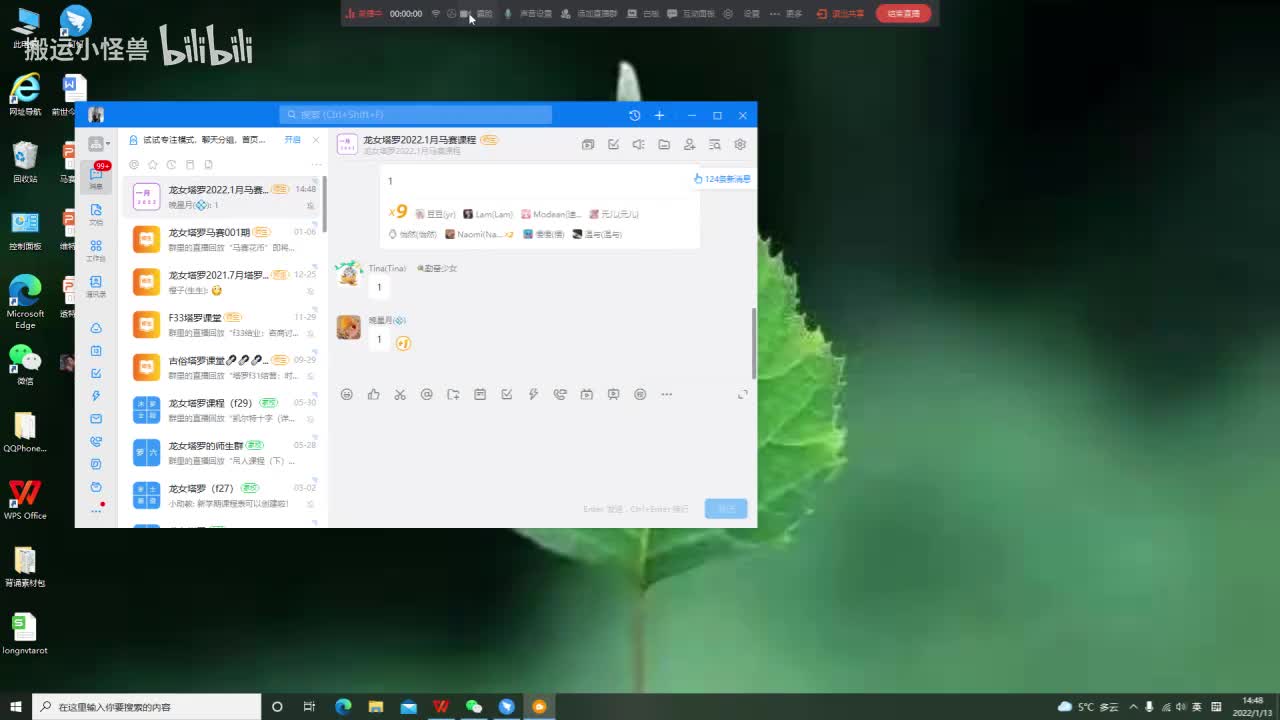Expand message input to full size
Image resolution: width=1280 pixels, height=720 pixels.
point(742,394)
